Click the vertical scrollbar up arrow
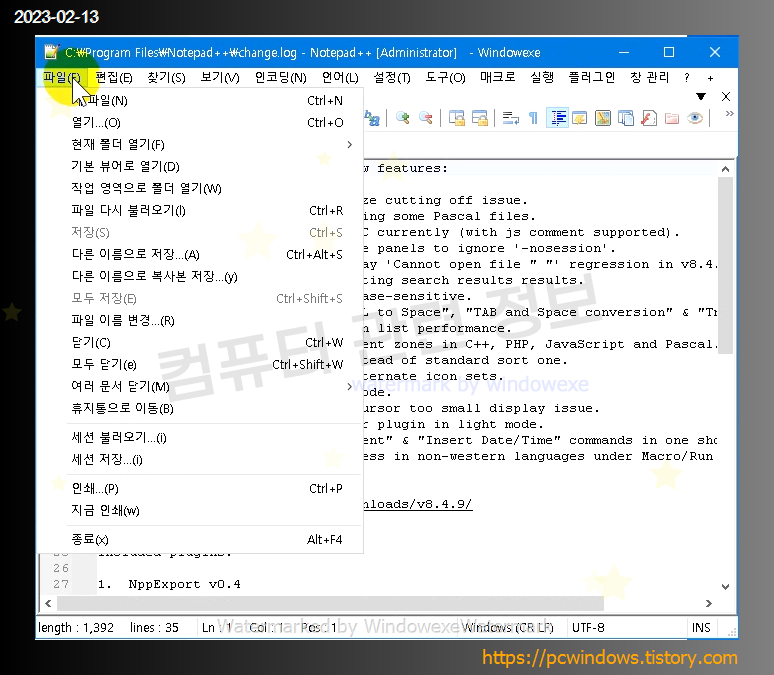Image resolution: width=774 pixels, height=675 pixels. [x=725, y=169]
